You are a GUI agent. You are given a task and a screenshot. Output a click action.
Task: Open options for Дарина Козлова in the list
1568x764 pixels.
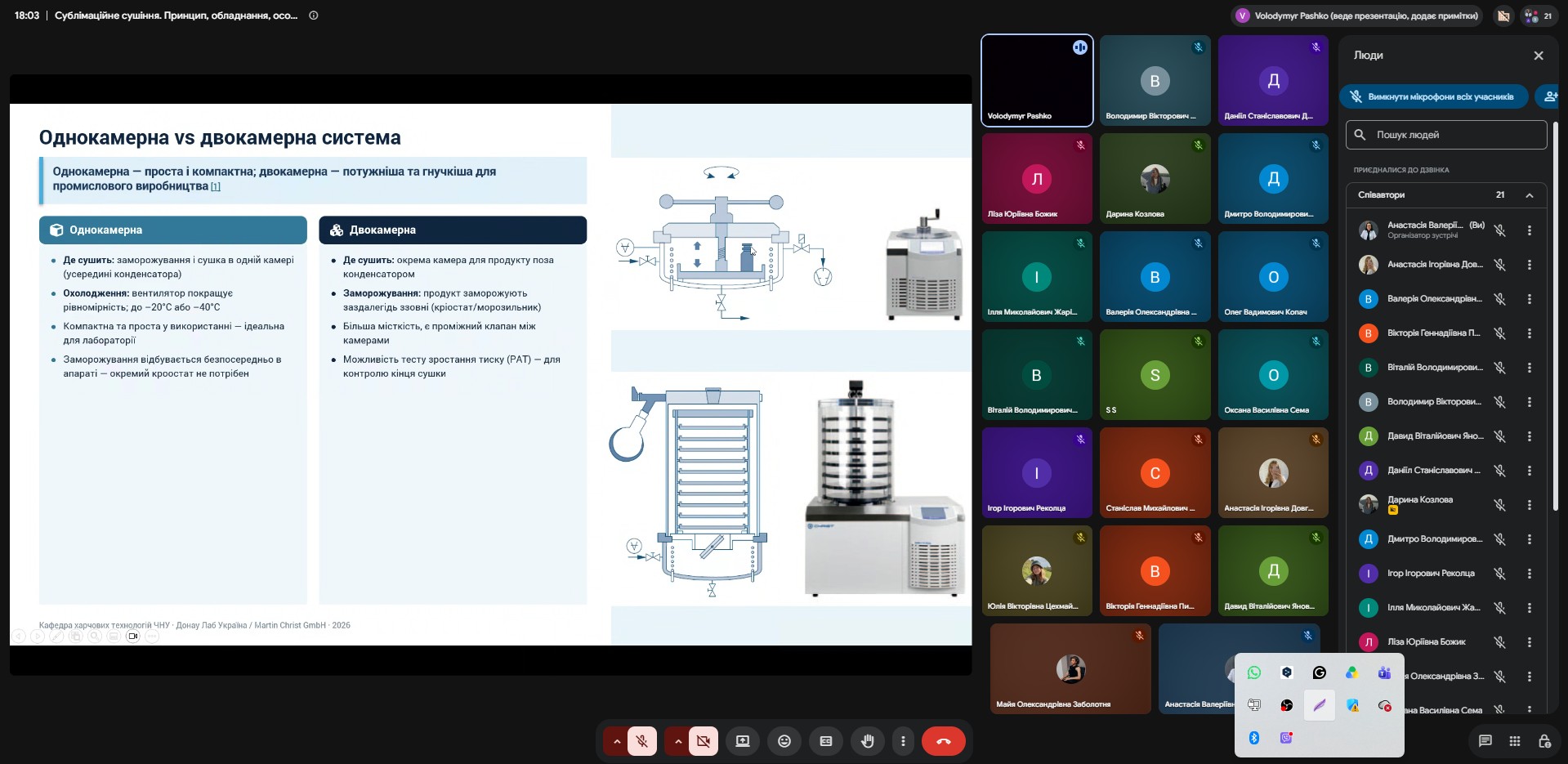1530,505
